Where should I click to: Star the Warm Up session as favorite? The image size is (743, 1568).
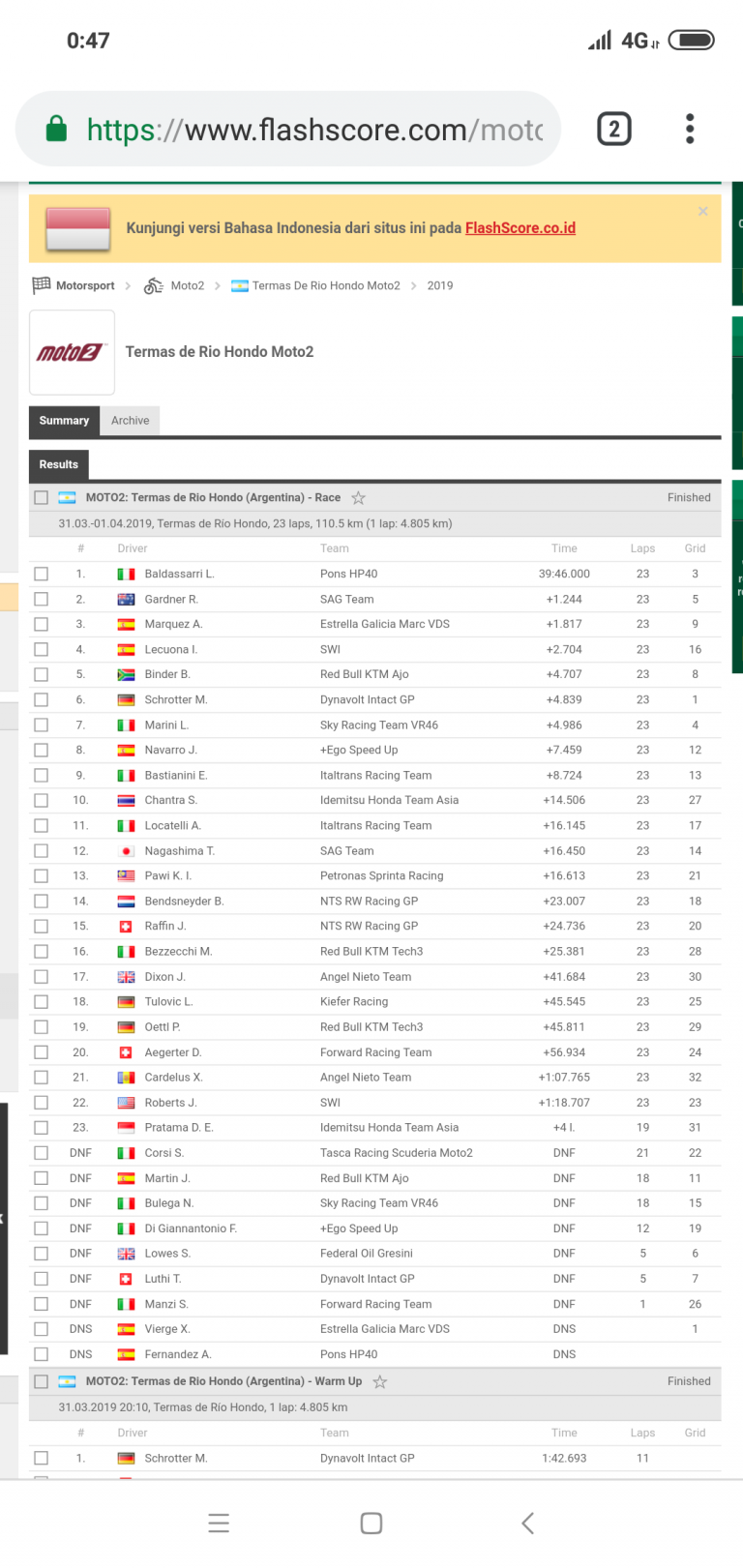[x=380, y=1382]
